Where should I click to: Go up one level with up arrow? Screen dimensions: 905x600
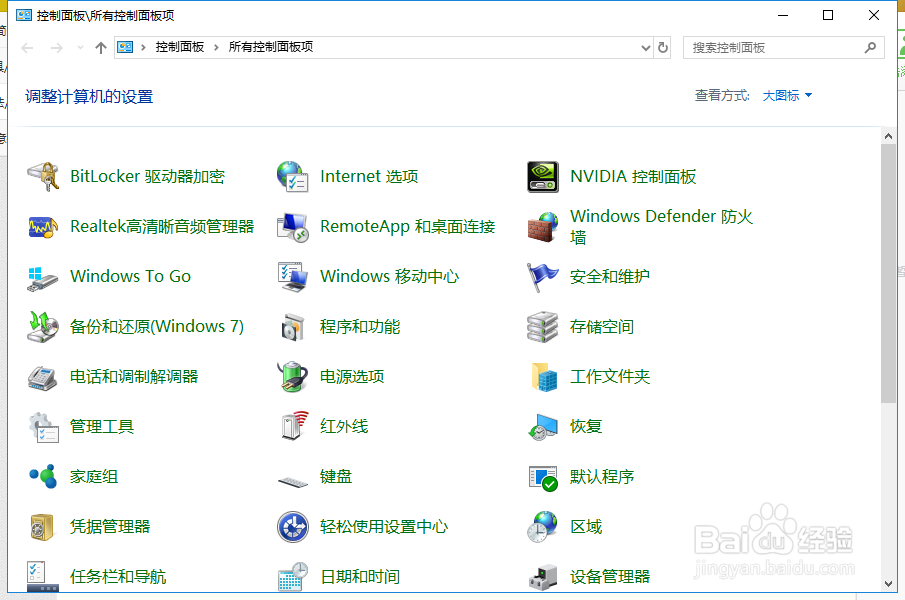pyautogui.click(x=101, y=48)
